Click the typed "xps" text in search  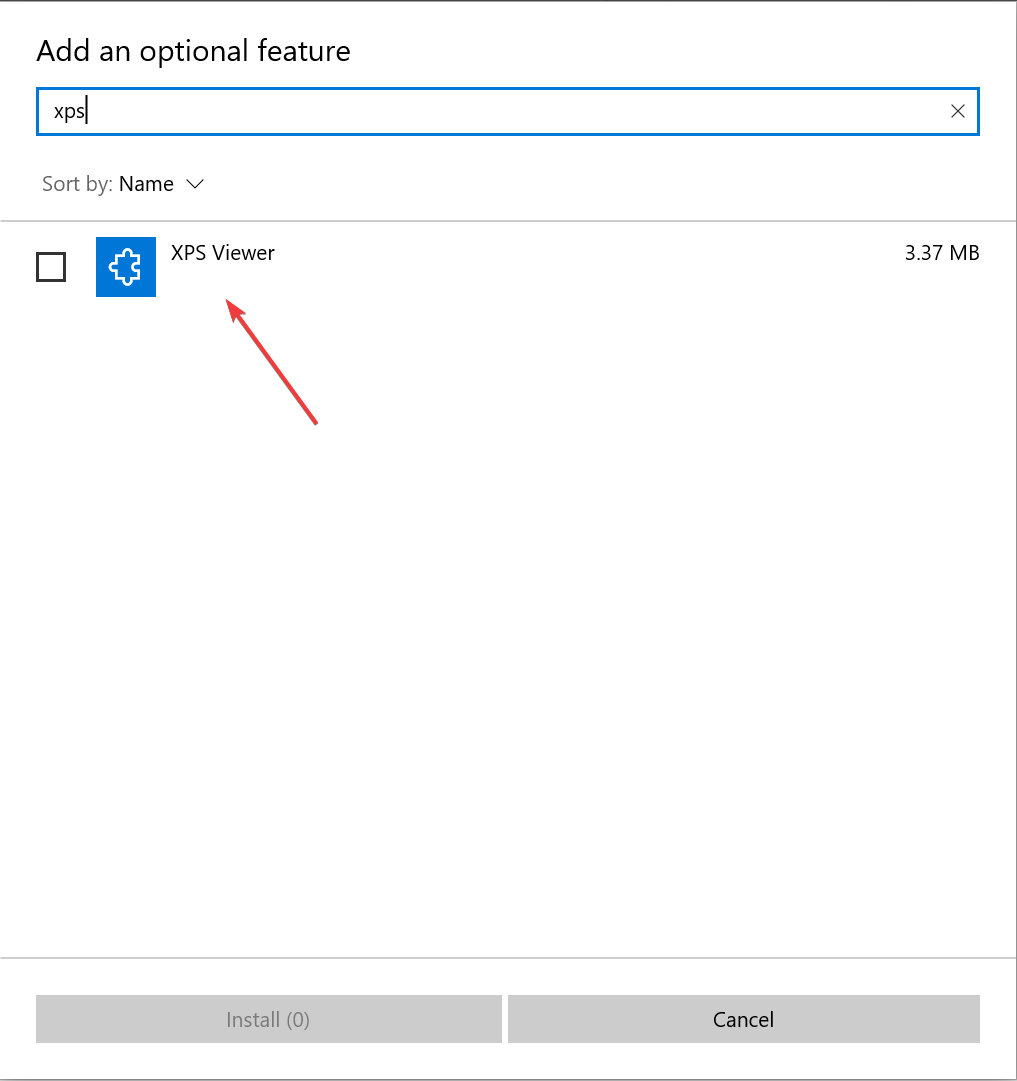coord(69,112)
